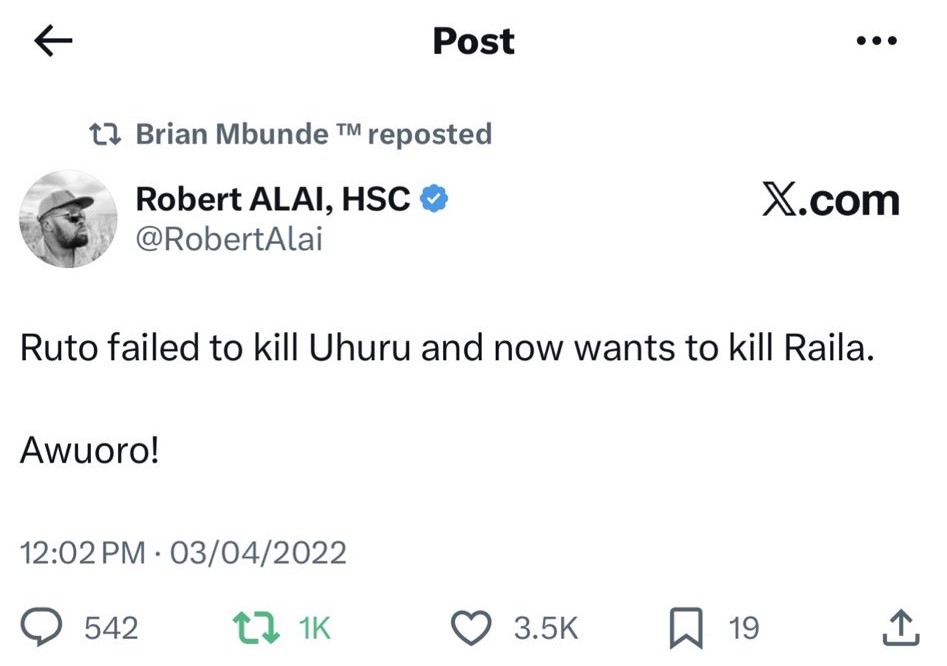
Task: Like the post with heart icon
Action: coord(471,628)
